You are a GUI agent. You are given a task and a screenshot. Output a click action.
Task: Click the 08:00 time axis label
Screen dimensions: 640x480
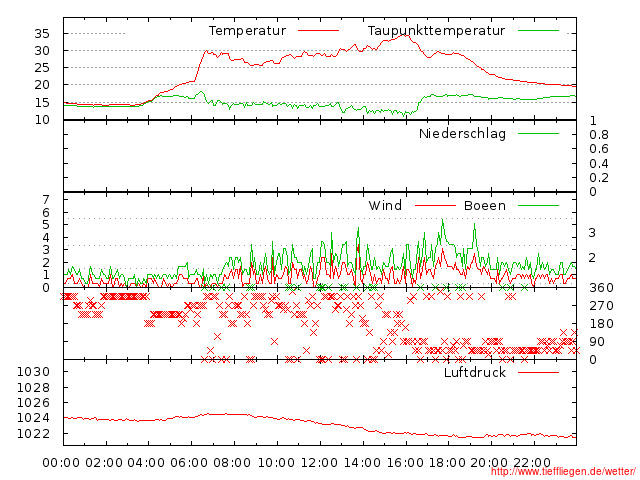(x=232, y=463)
